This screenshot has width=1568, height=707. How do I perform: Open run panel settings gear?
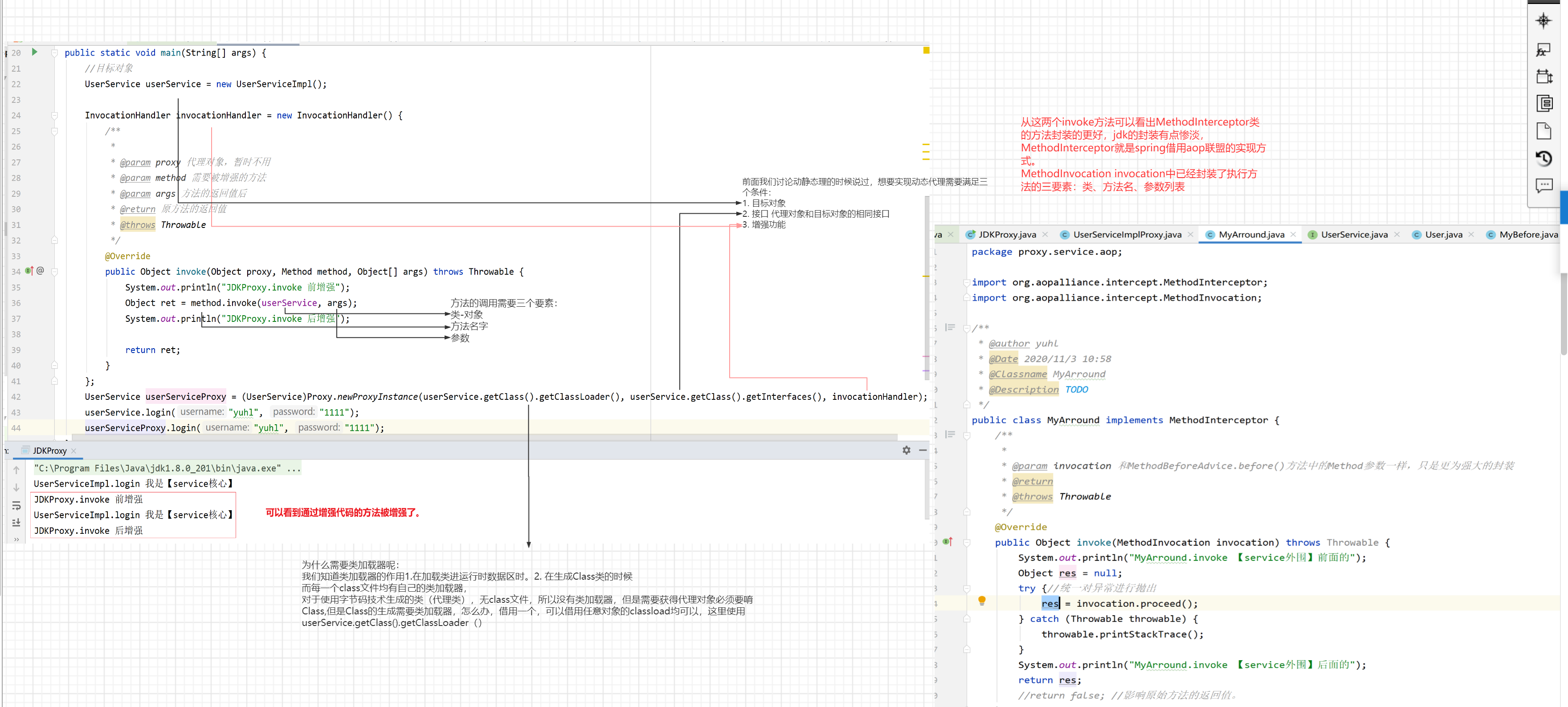[x=906, y=450]
